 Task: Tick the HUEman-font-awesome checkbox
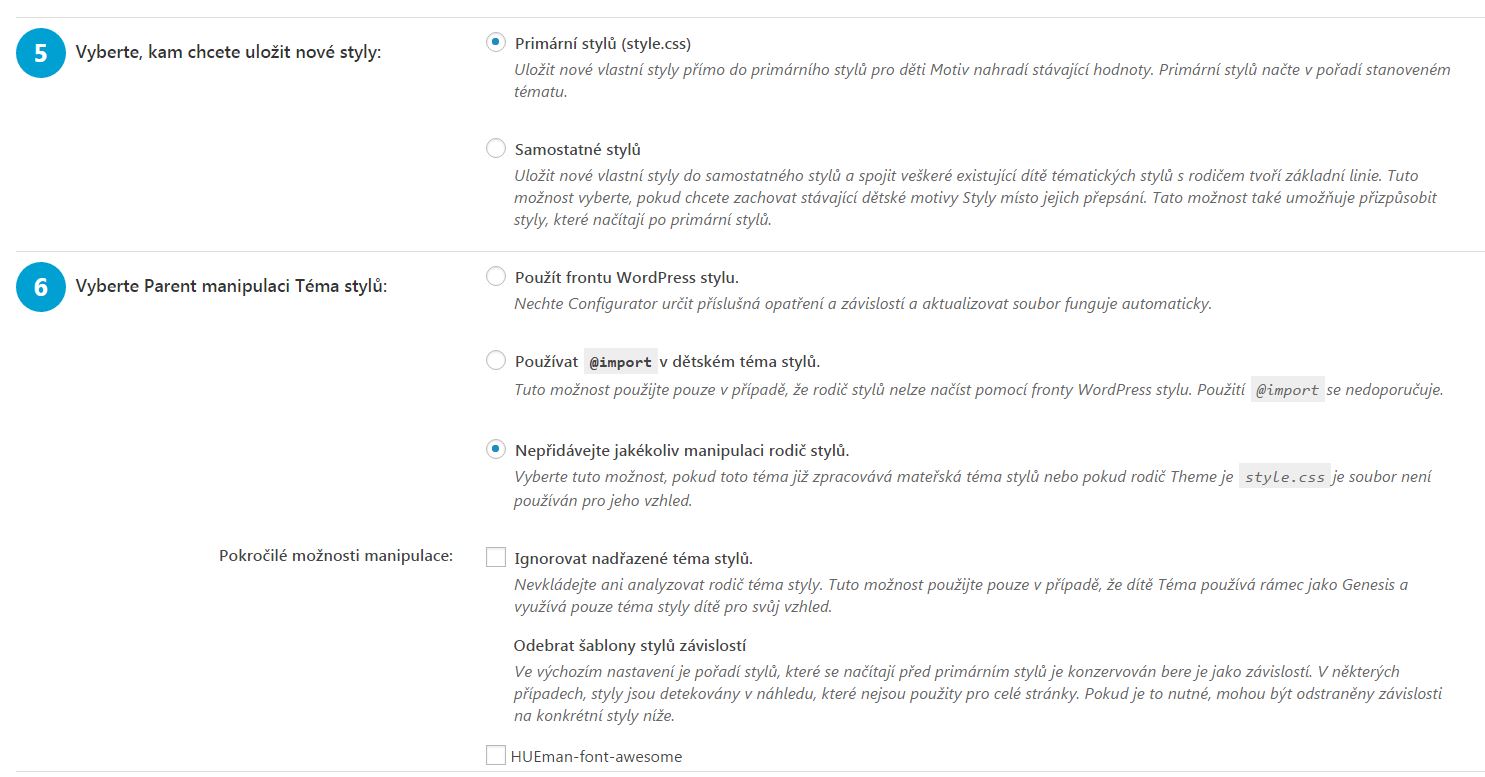(495, 755)
